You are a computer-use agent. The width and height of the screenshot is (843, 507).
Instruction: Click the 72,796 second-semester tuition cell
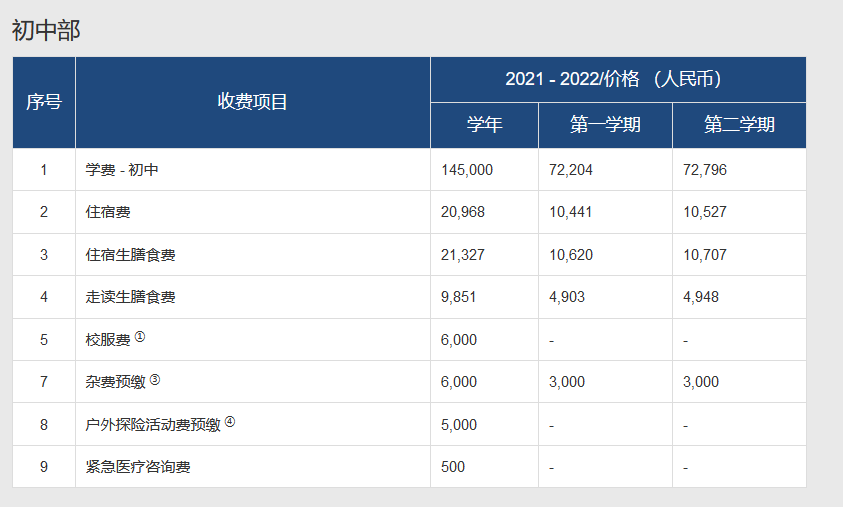click(705, 170)
